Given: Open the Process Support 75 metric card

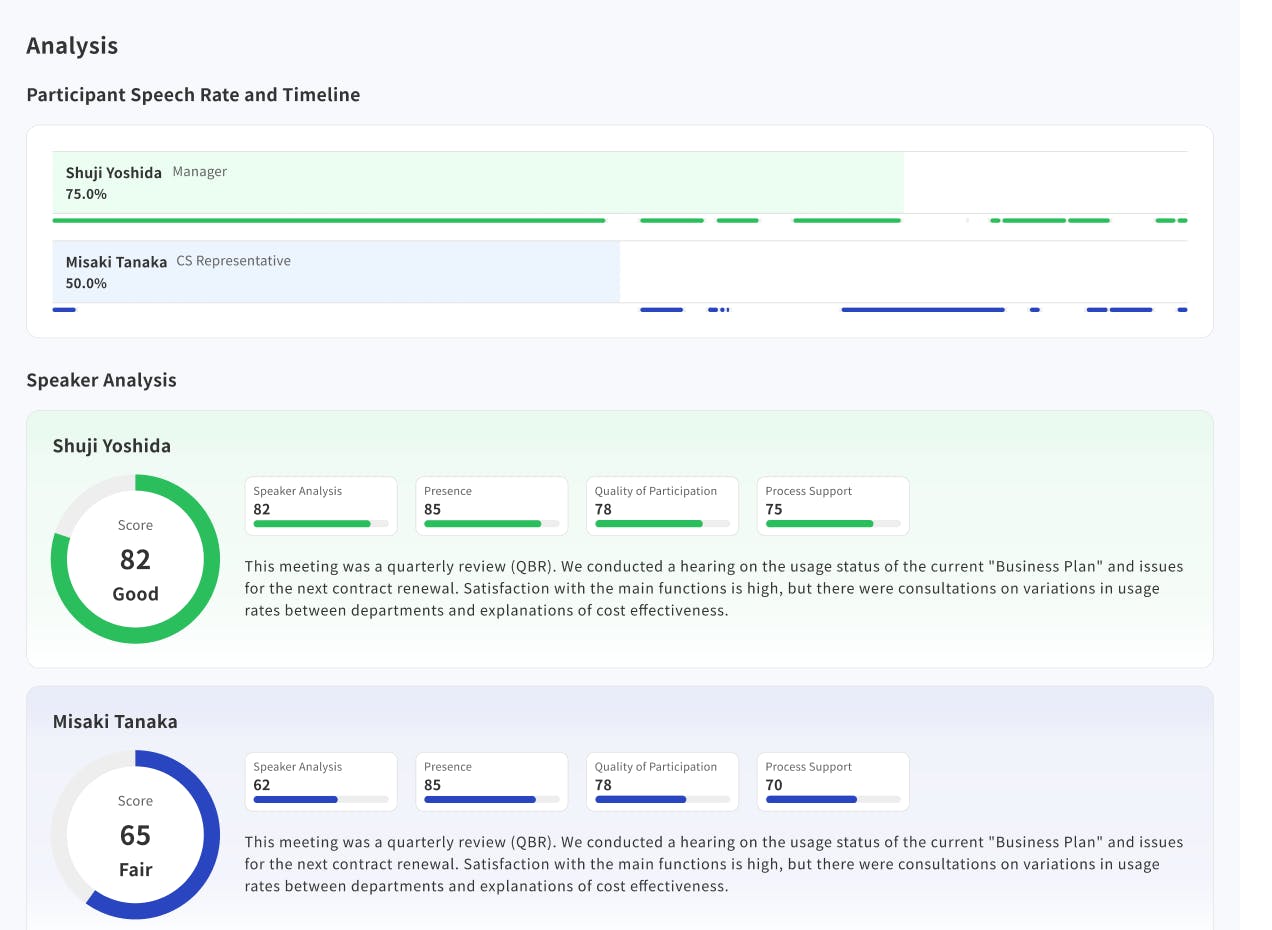Looking at the screenshot, I should [832, 505].
